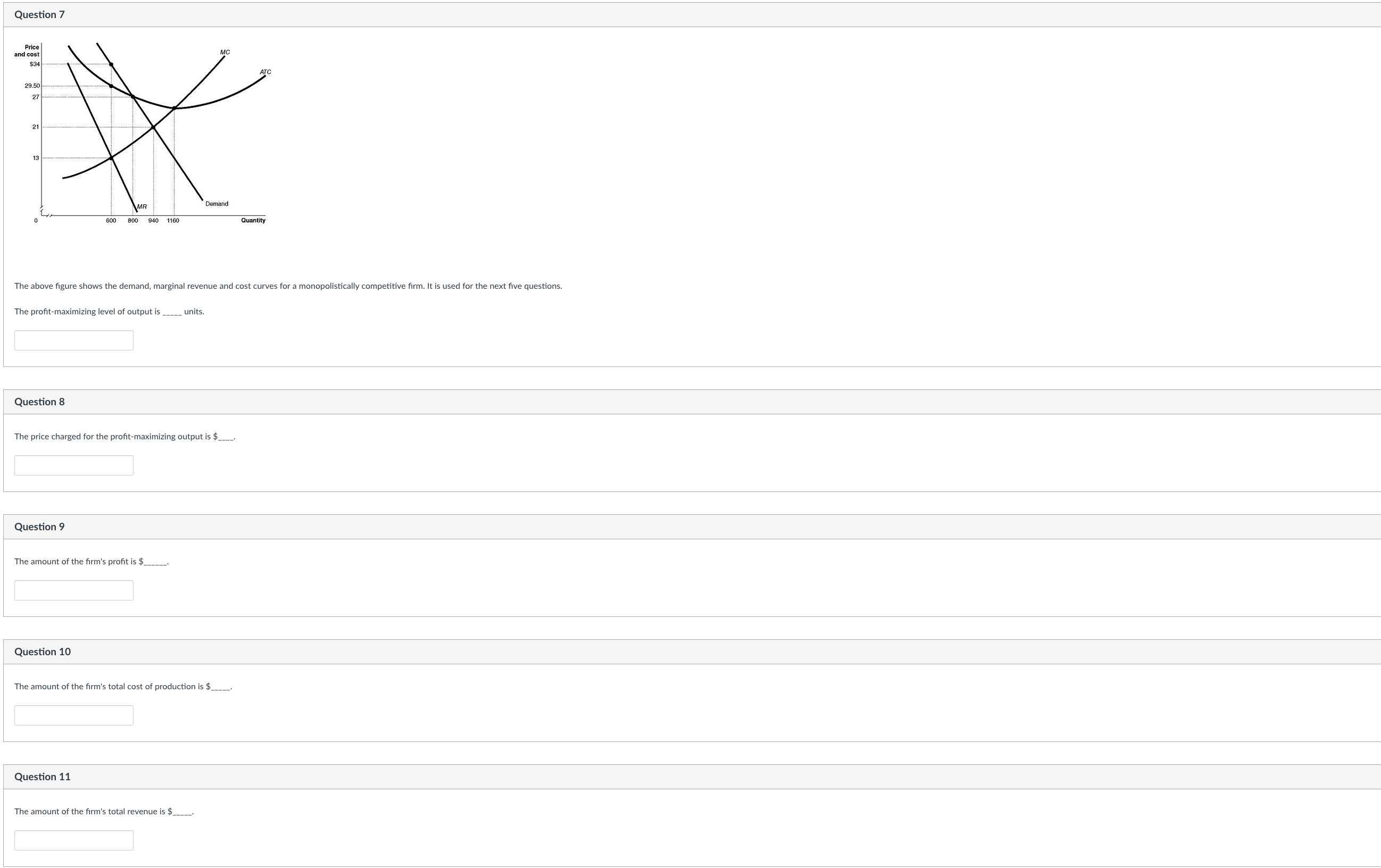Viewport: 1381px width, 868px height.
Task: Click the MC curve label on graph
Action: tap(225, 52)
